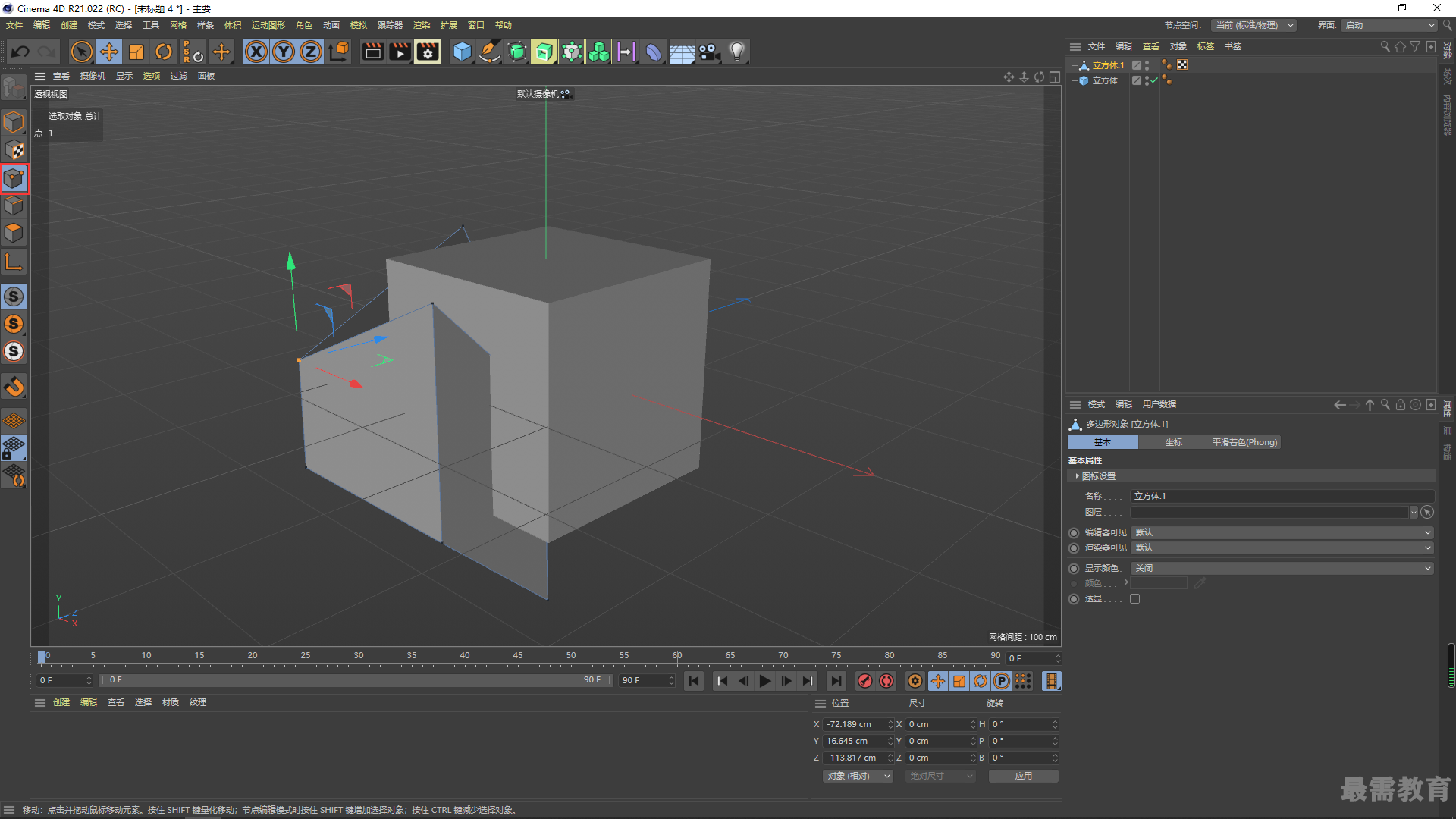Switch to Edges mode
The height and width of the screenshot is (819, 1456).
(x=14, y=206)
